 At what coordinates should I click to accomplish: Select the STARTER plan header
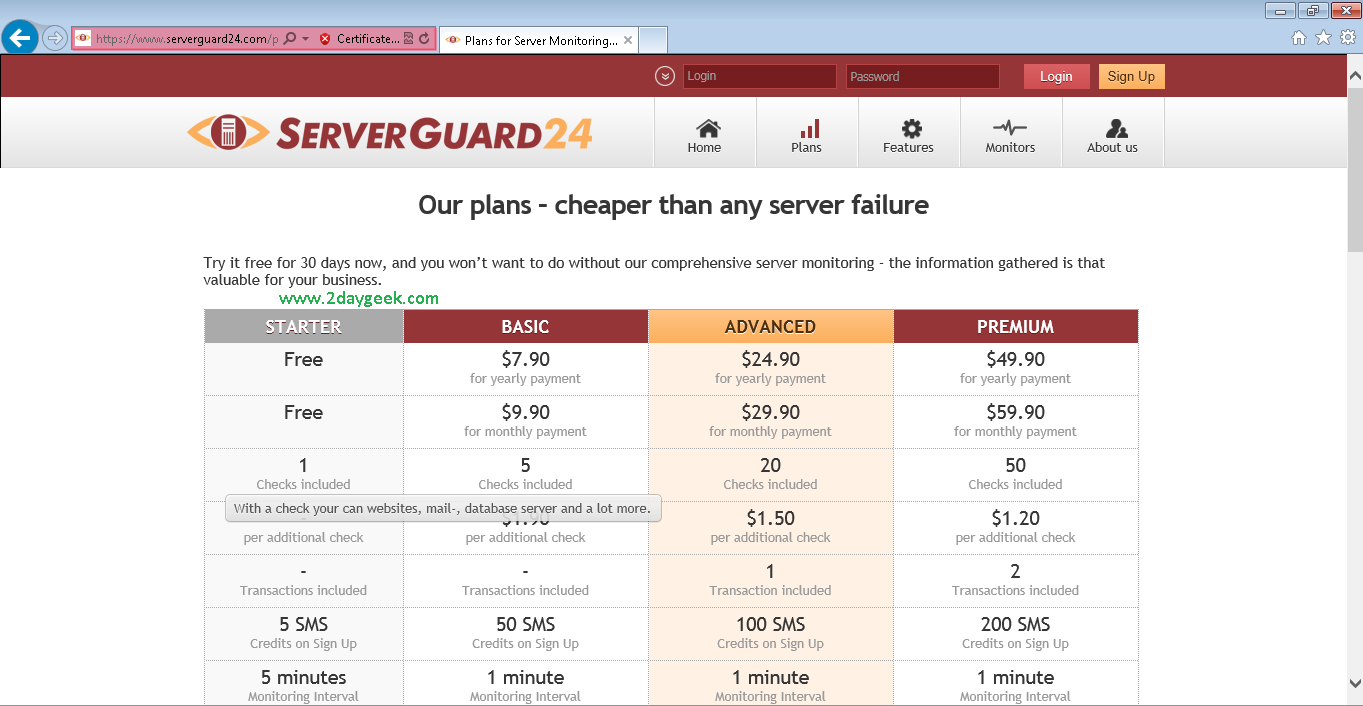click(x=304, y=327)
